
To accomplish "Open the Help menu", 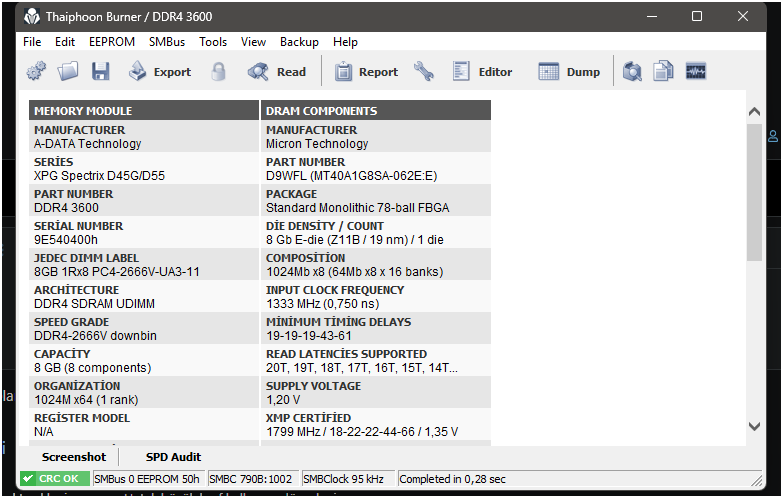I will click(345, 42).
